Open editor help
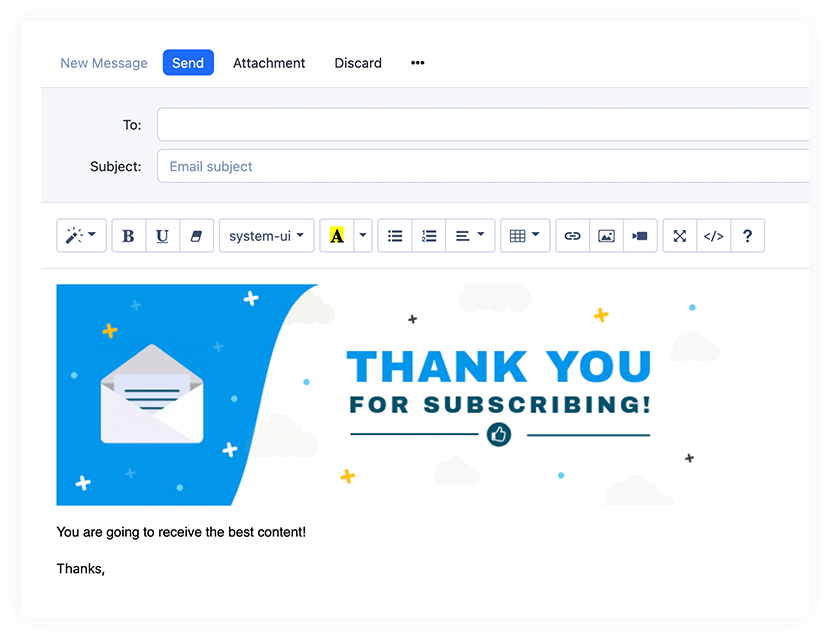The image size is (830, 639). tap(747, 236)
